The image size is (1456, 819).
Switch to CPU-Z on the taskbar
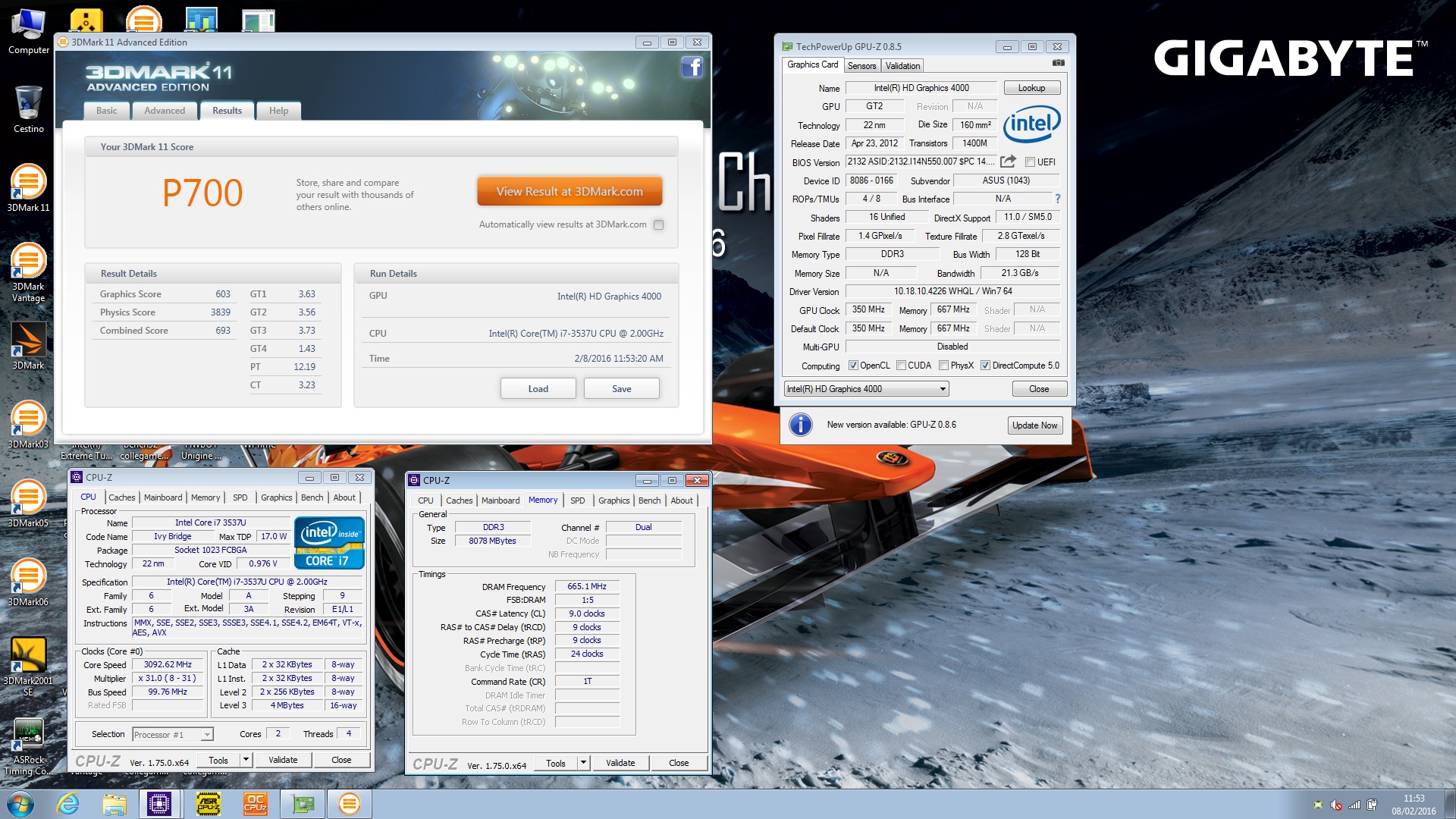[159, 804]
